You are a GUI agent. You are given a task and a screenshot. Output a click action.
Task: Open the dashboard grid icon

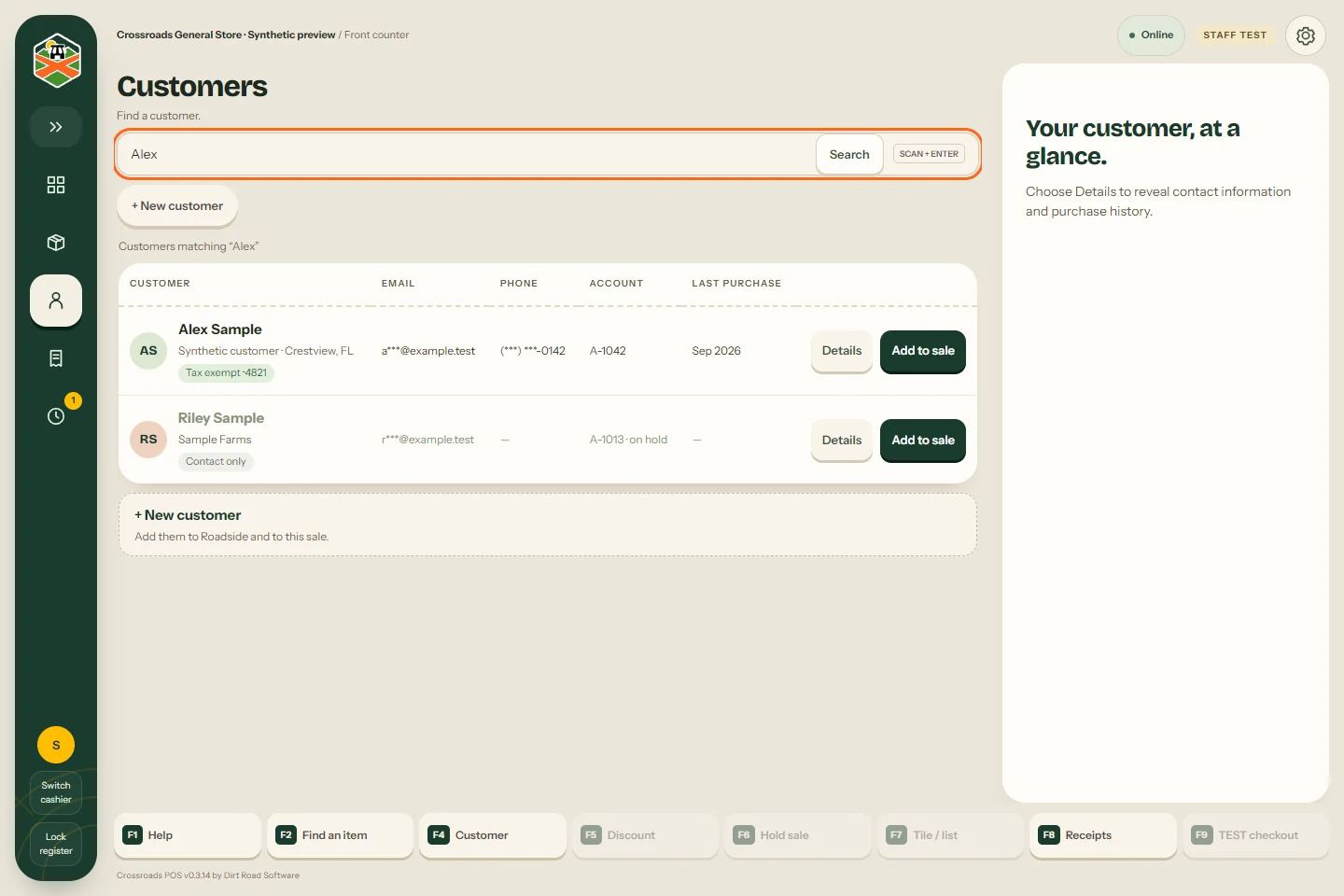pos(56,185)
